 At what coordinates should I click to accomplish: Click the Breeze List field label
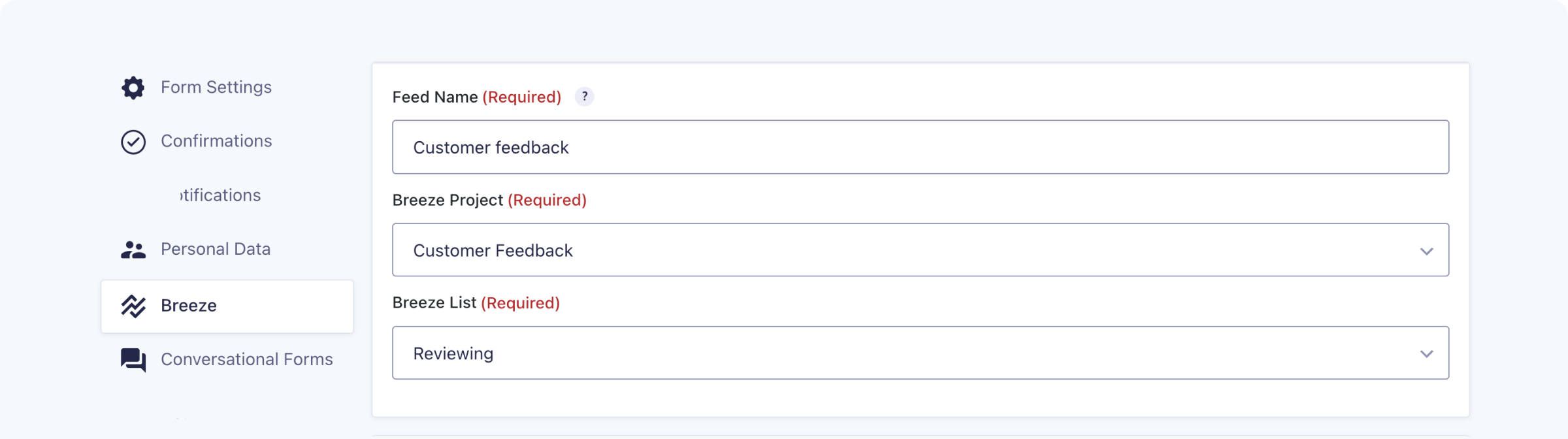pyautogui.click(x=434, y=303)
